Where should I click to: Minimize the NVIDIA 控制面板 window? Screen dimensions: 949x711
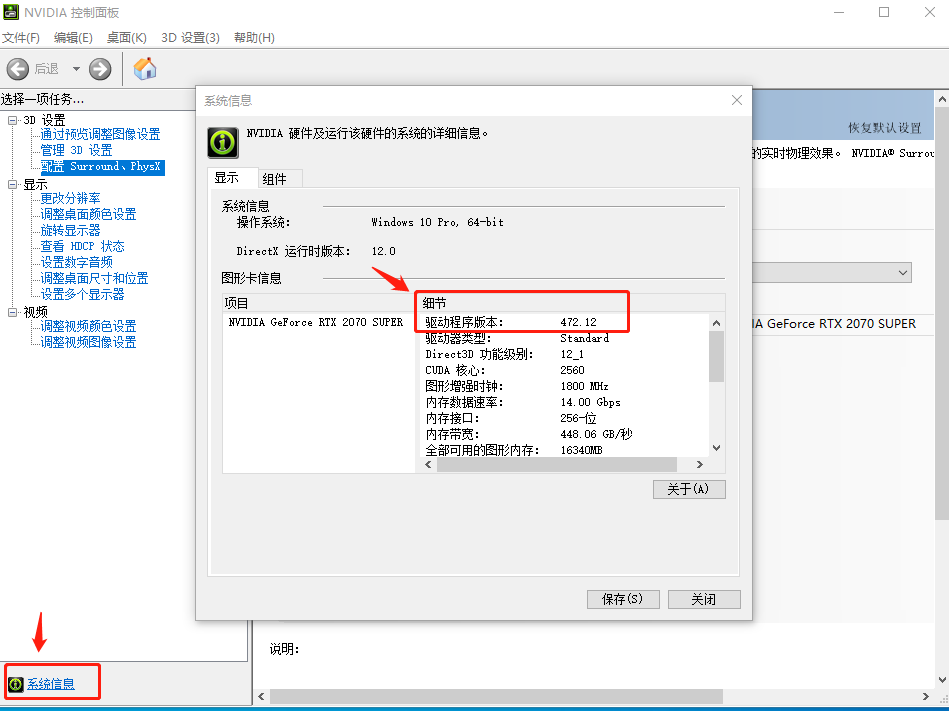(x=839, y=12)
